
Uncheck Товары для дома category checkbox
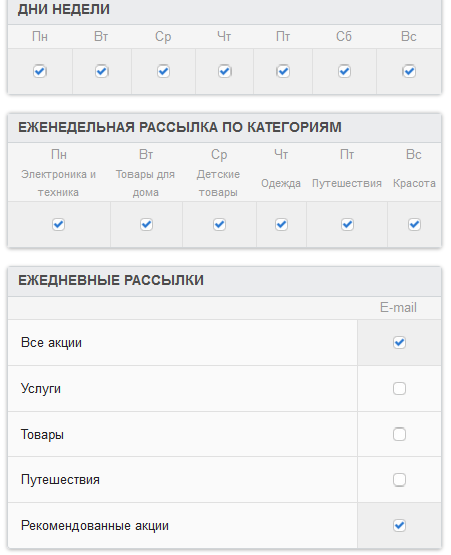coord(146,224)
